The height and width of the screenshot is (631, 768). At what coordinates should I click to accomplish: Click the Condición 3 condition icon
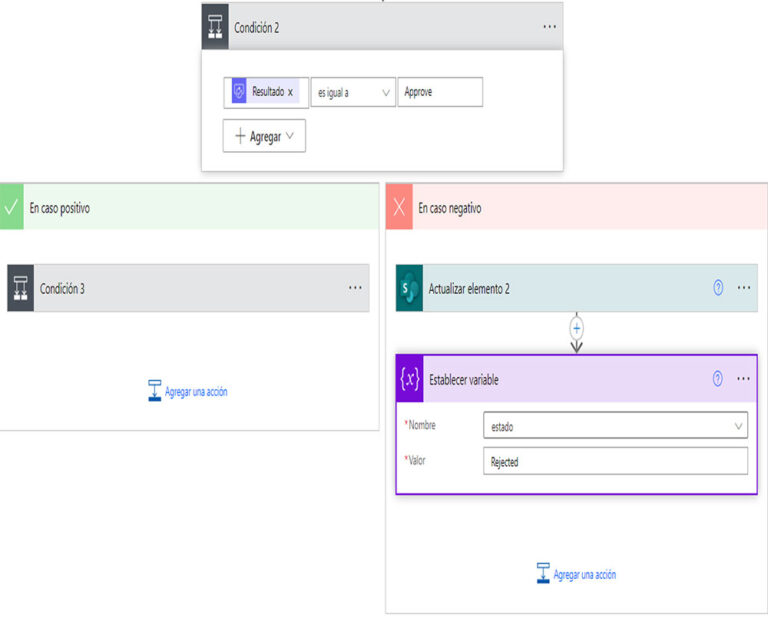21,288
